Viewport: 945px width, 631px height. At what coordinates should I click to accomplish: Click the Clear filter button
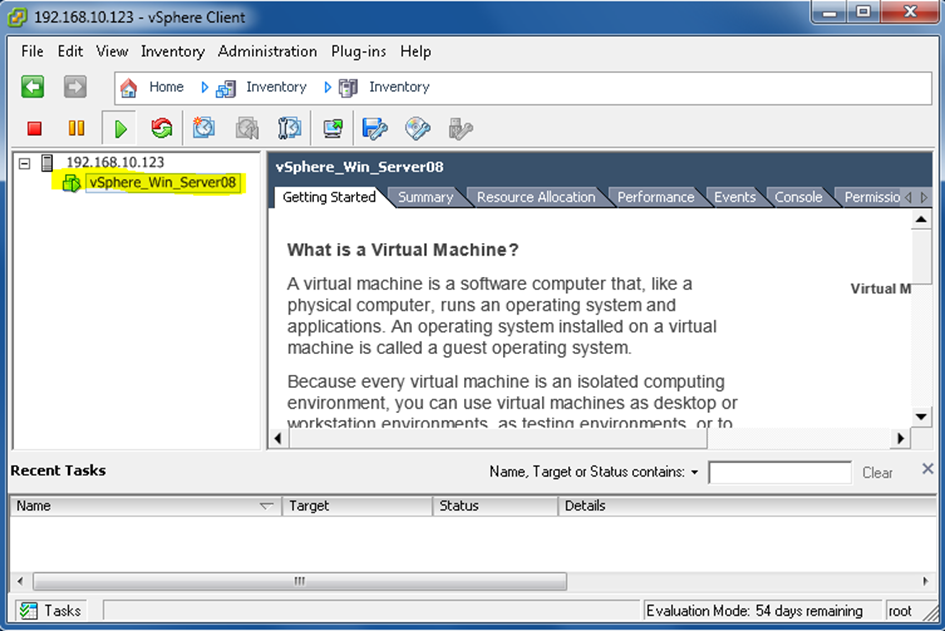pos(878,473)
